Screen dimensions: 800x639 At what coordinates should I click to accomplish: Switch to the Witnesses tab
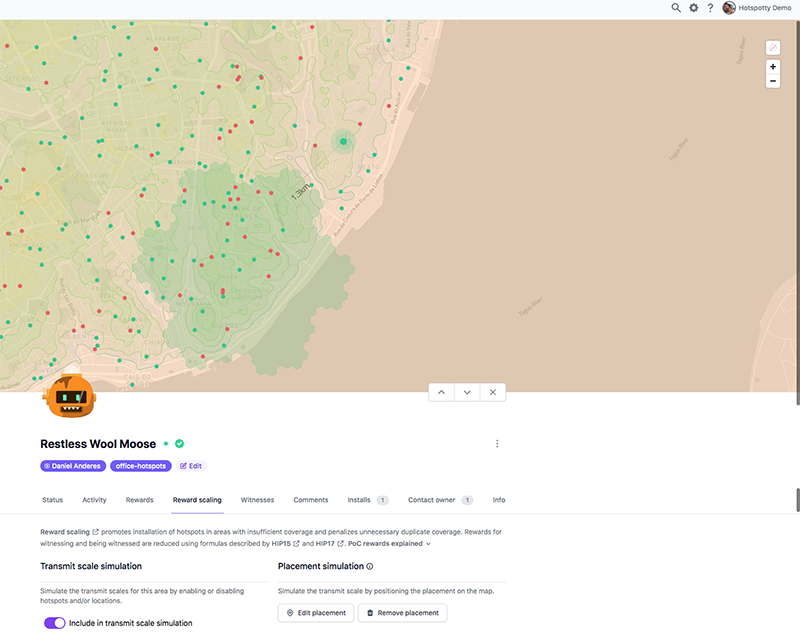257,500
